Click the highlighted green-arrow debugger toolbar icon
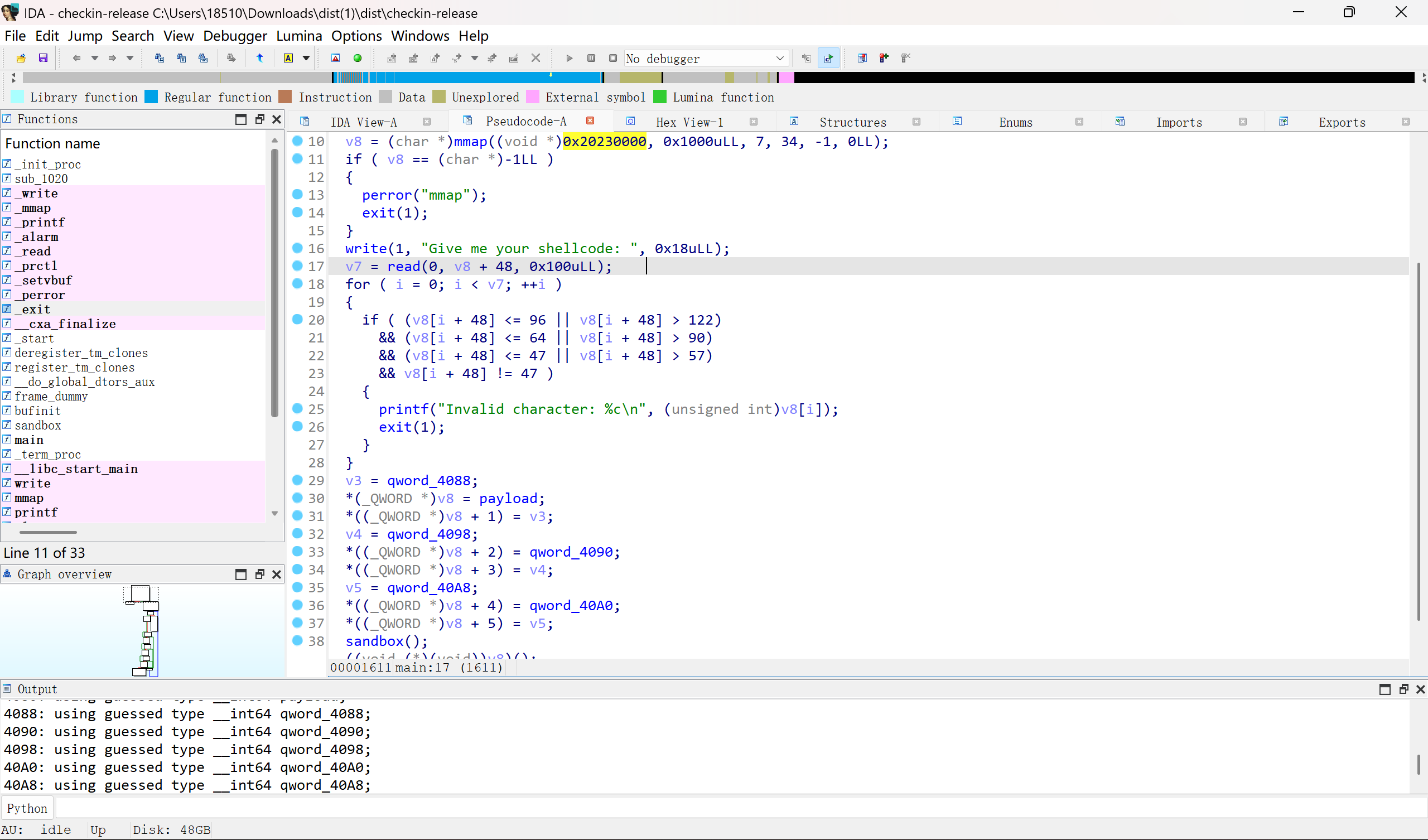 pyautogui.click(x=828, y=58)
